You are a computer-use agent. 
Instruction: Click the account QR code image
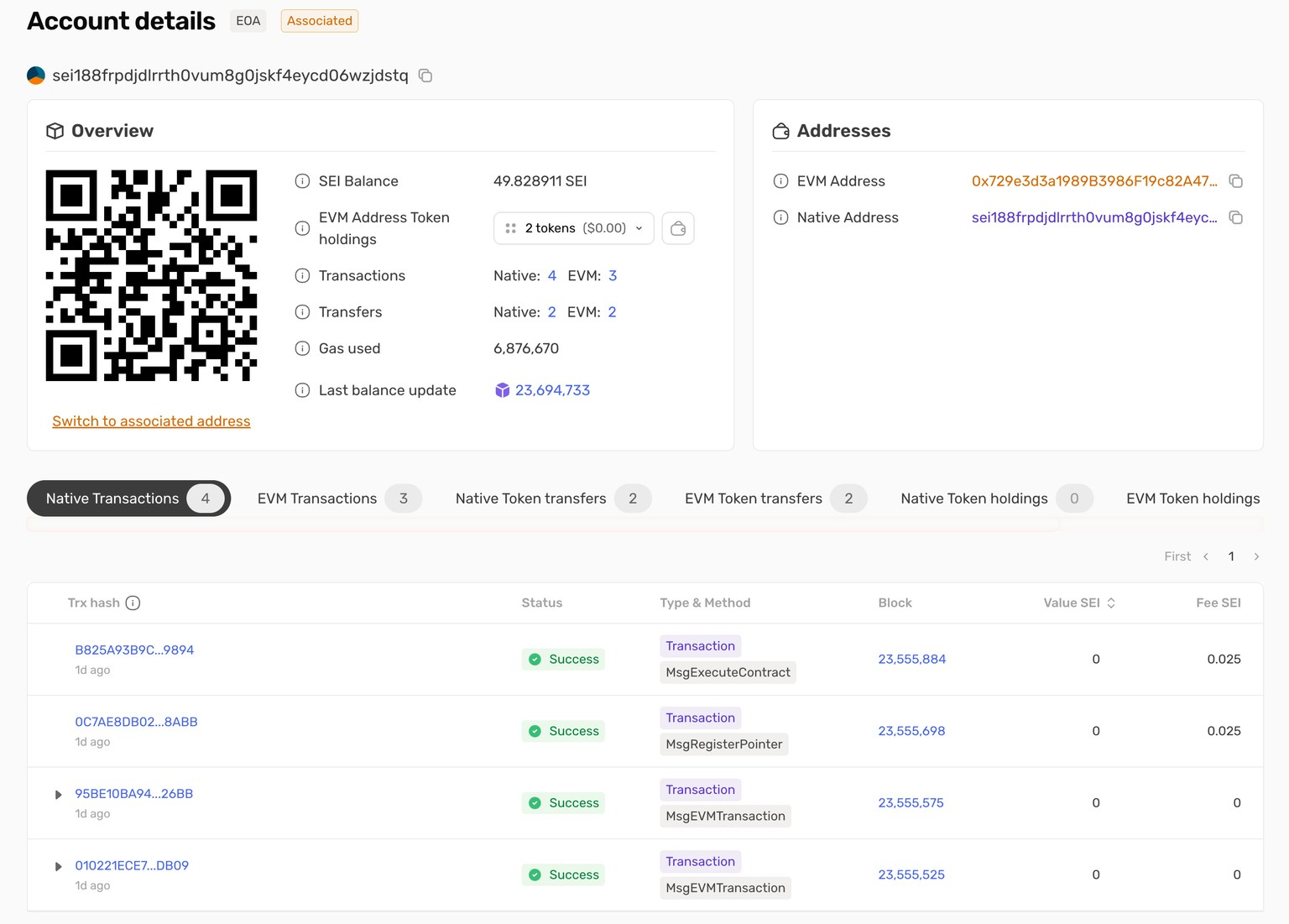151,275
